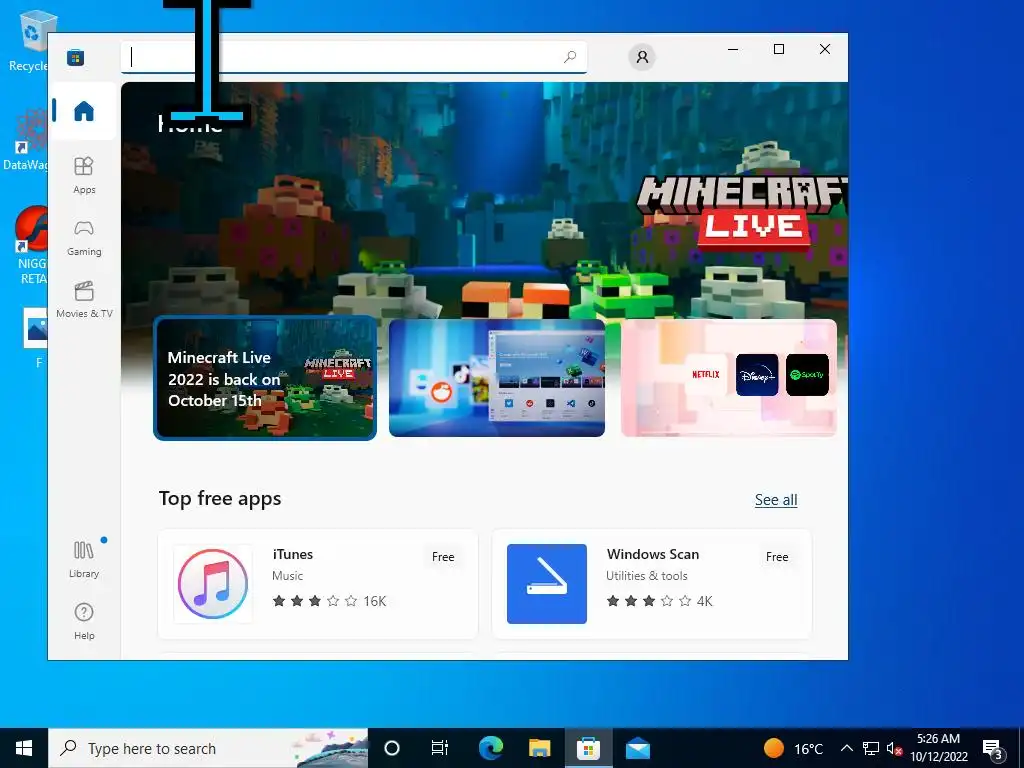Image resolution: width=1024 pixels, height=768 pixels.
Task: Click the magnifier icon in the Store search box
Action: tap(569, 57)
